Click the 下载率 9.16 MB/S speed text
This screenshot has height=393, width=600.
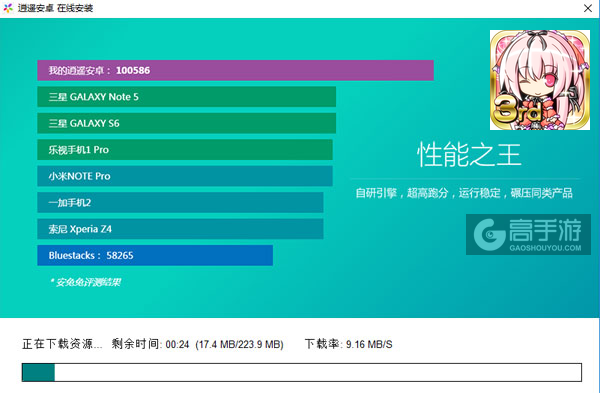pyautogui.click(x=349, y=344)
